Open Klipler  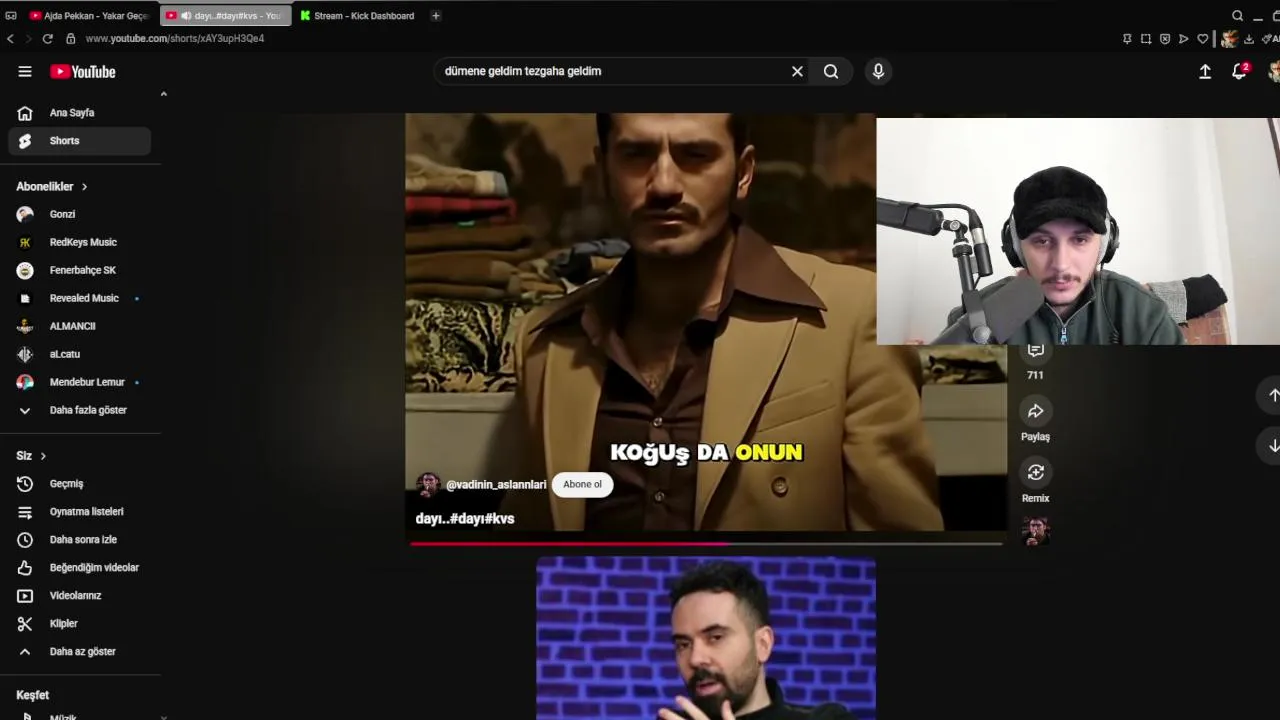(x=80, y=624)
